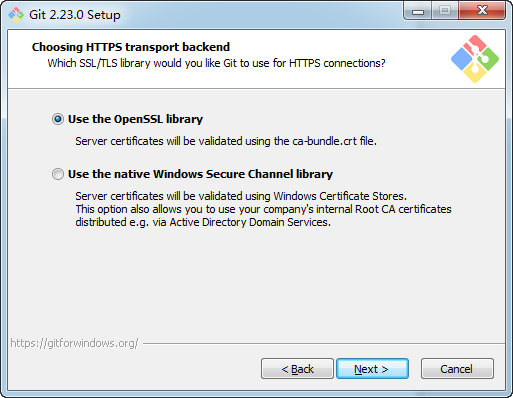The image size is (513, 398).
Task: Click the internal Root CA certificates text line
Action: click(263, 209)
